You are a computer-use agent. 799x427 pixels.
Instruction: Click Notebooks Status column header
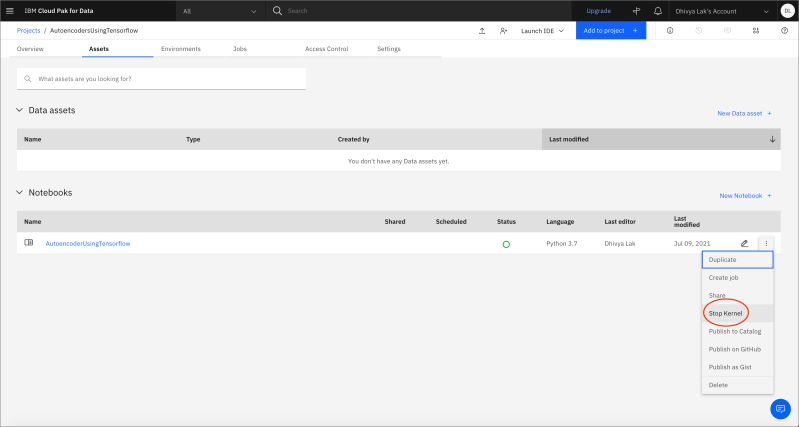pos(506,222)
